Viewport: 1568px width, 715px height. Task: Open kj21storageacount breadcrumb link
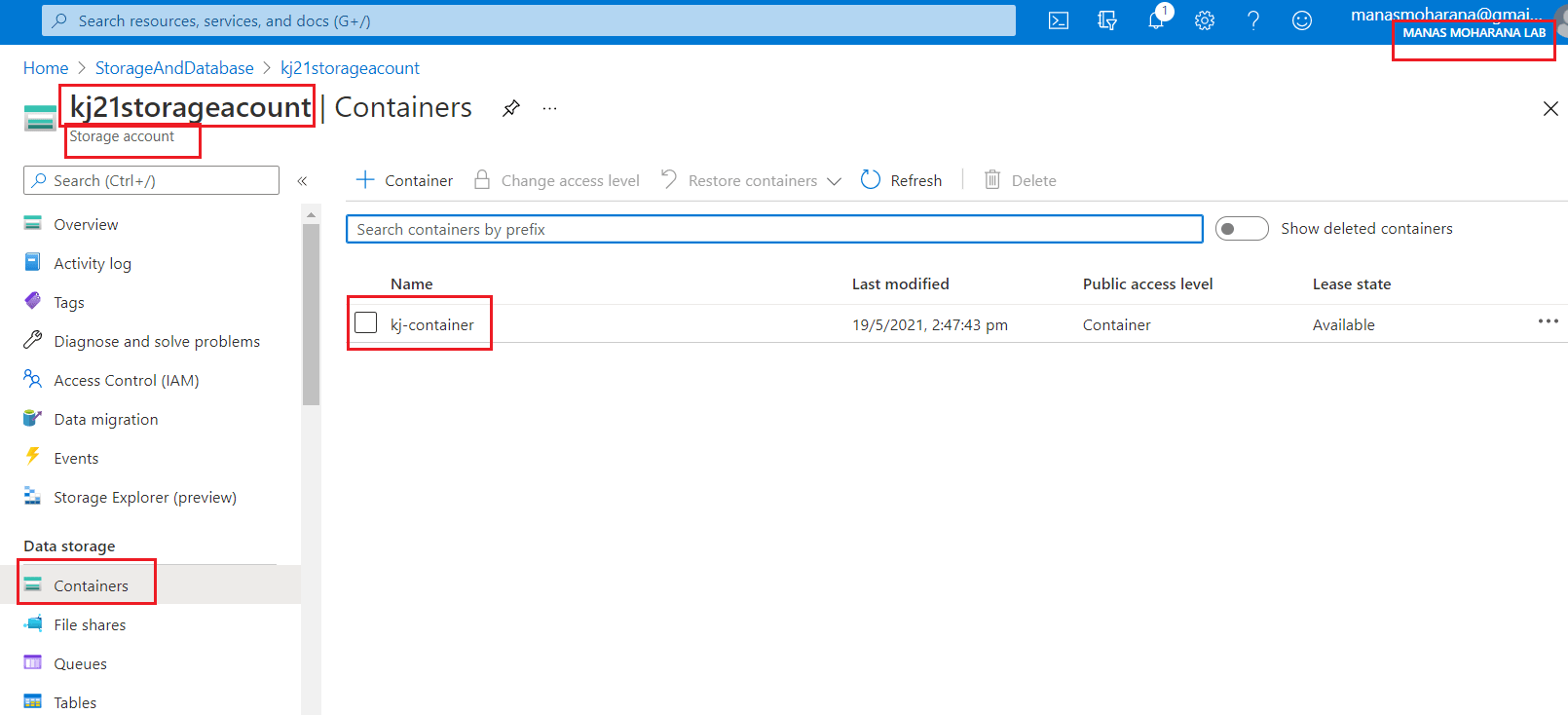350,68
